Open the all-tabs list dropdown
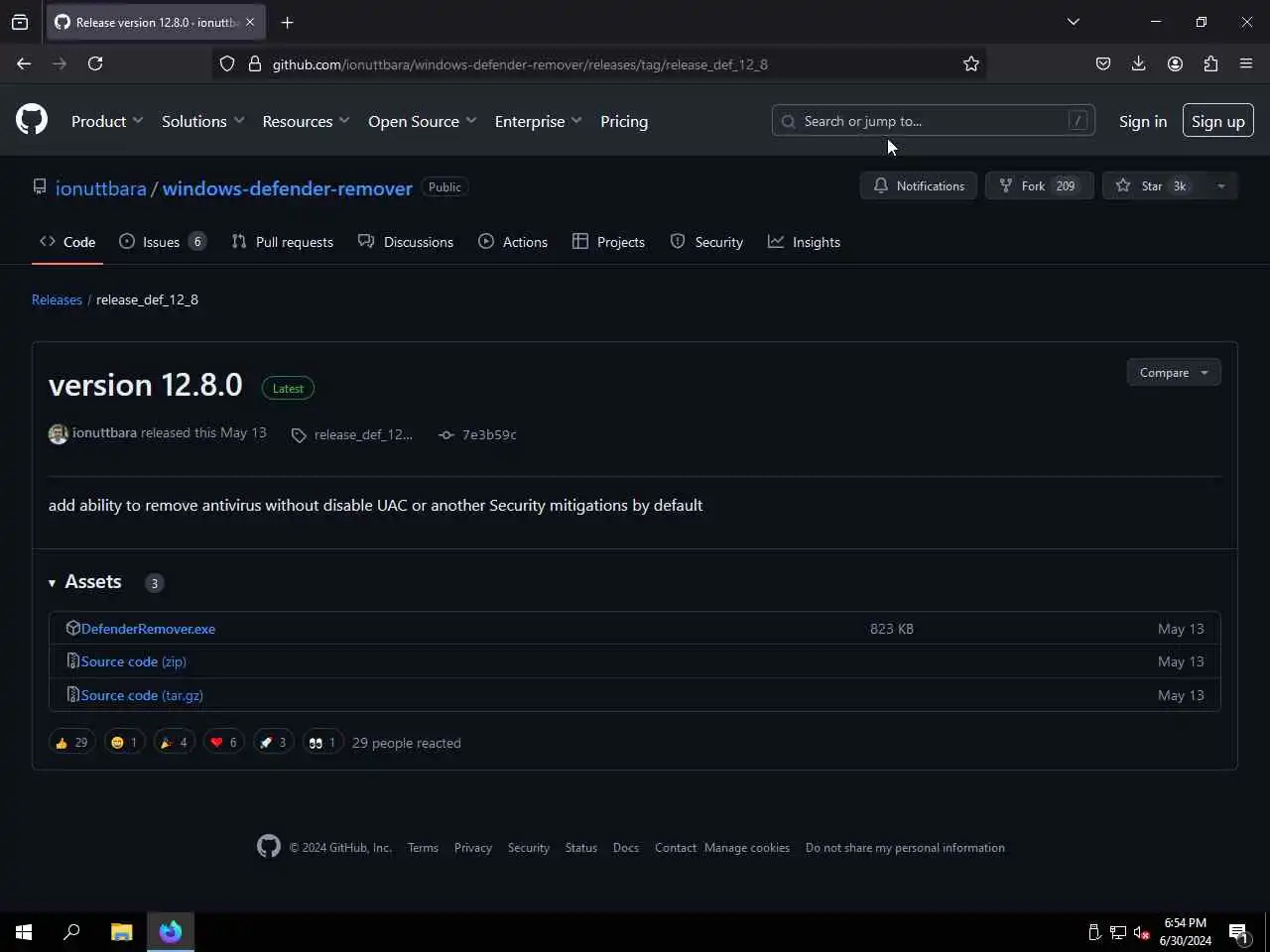 pyautogui.click(x=1074, y=22)
